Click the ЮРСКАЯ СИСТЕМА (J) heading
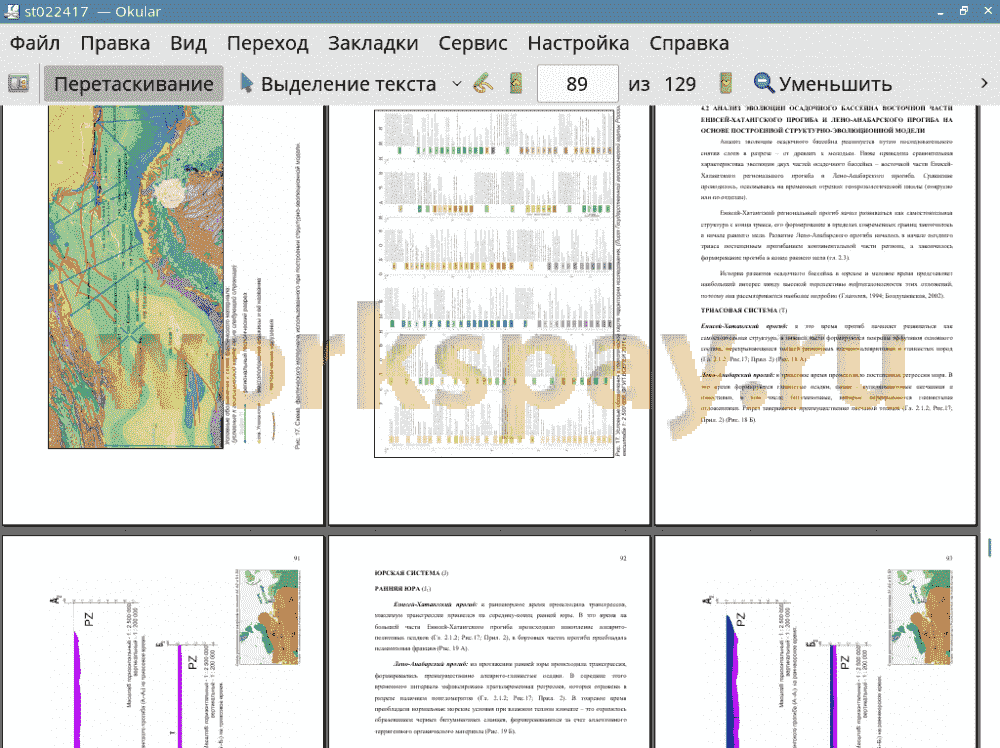This screenshot has width=1000, height=748. coord(411,573)
